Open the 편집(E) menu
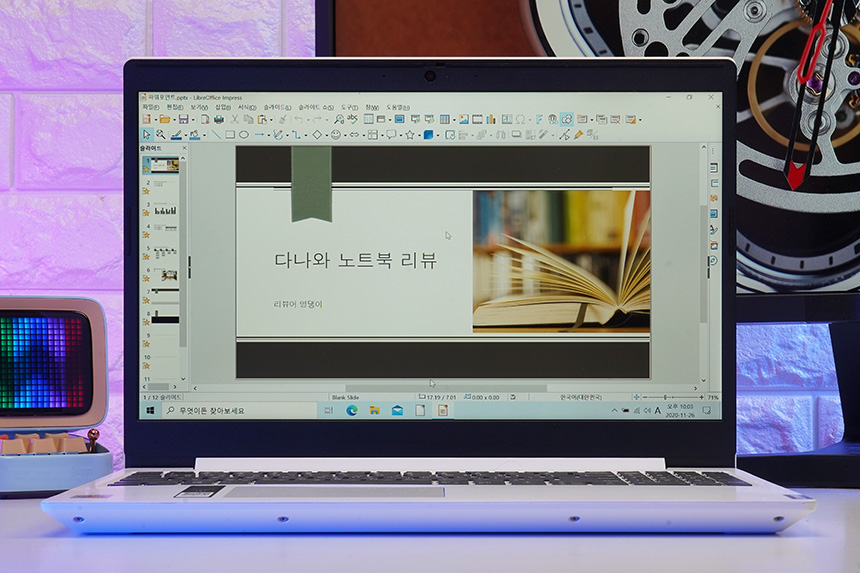The image size is (860, 573). (x=175, y=107)
